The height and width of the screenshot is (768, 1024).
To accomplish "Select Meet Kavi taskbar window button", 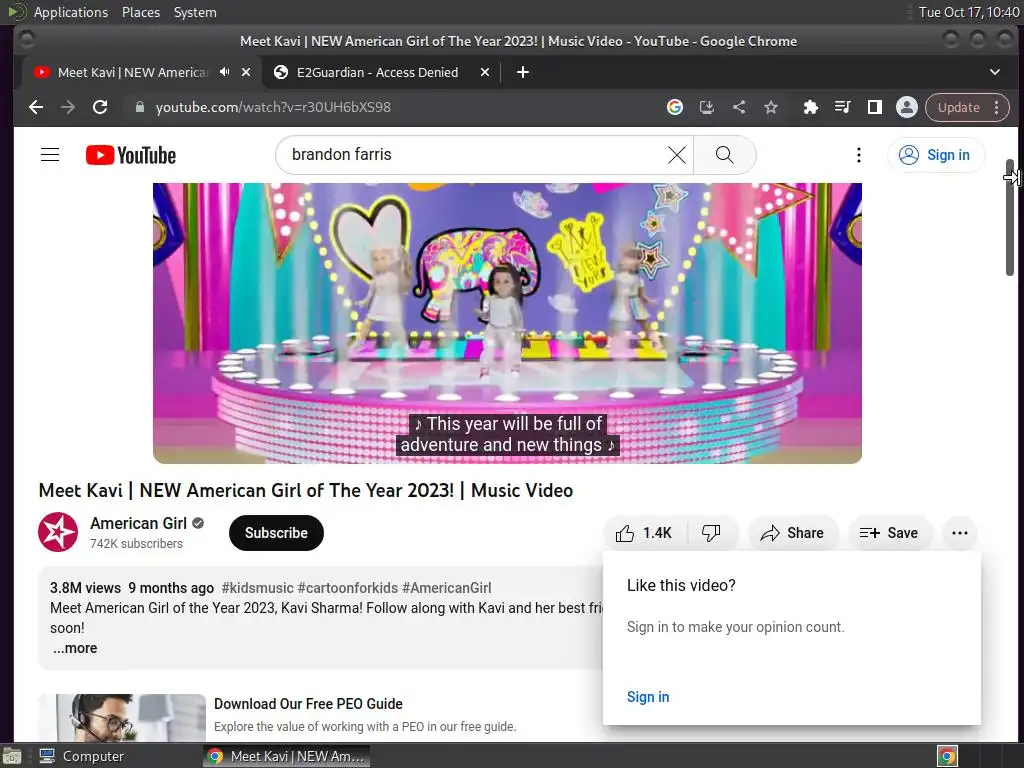I will click(286, 756).
